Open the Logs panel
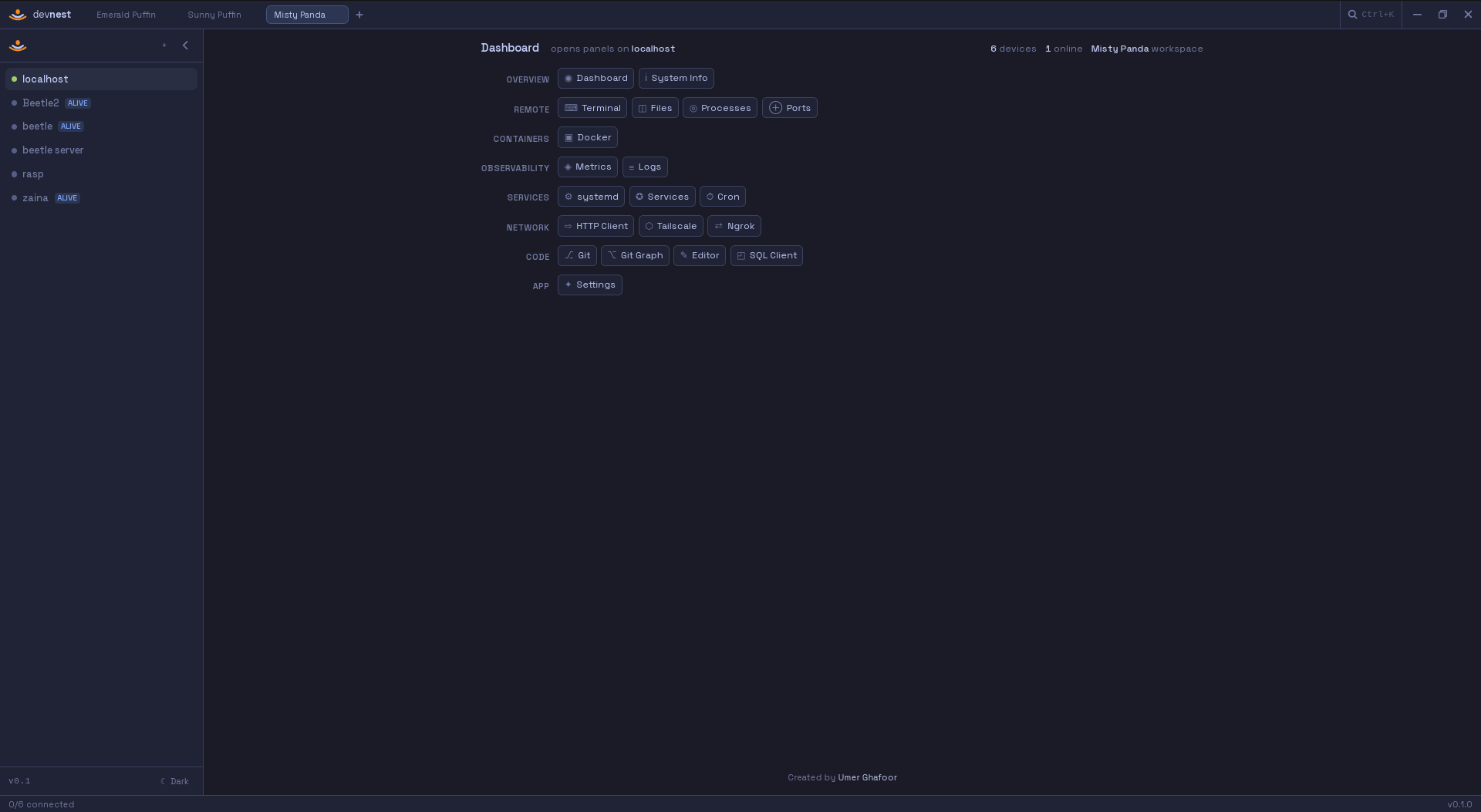This screenshot has height=812, width=1481. coord(645,167)
